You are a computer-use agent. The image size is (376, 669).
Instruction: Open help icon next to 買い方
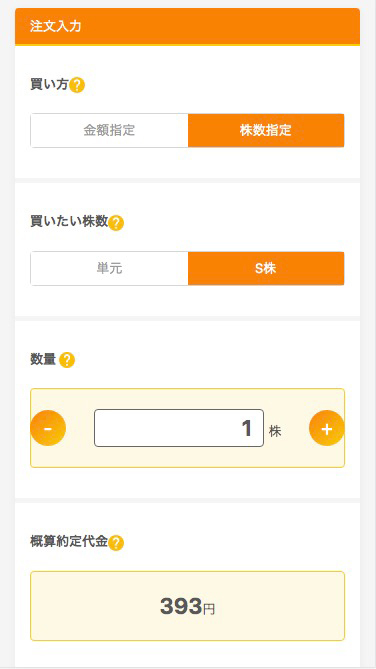pyautogui.click(x=77, y=85)
